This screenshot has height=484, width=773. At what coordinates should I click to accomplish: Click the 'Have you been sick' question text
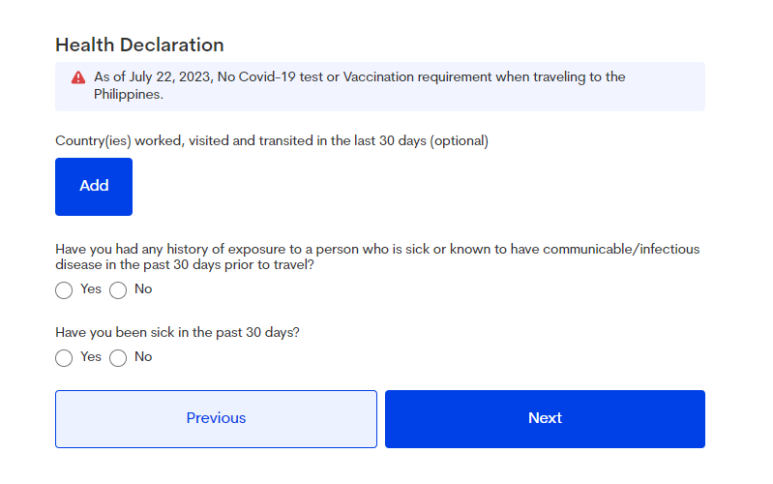tap(177, 333)
